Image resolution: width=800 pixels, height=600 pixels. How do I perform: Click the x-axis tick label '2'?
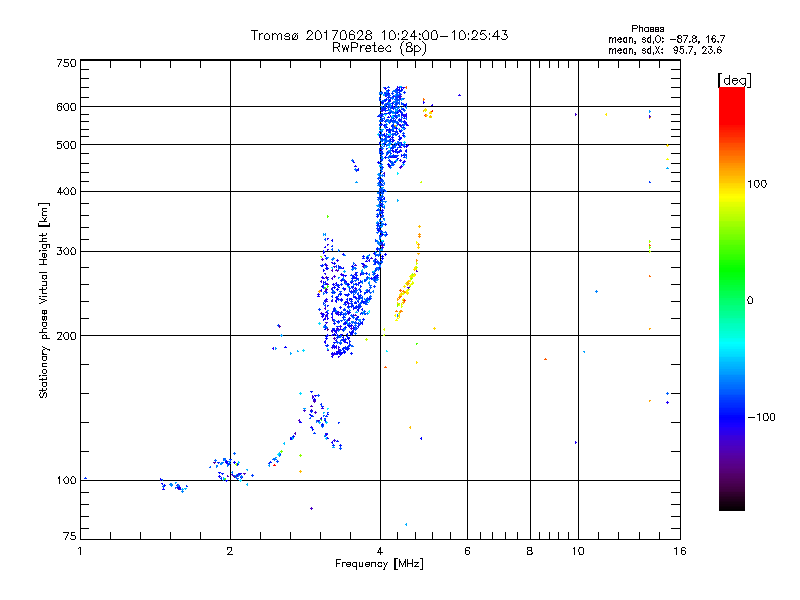point(230,551)
